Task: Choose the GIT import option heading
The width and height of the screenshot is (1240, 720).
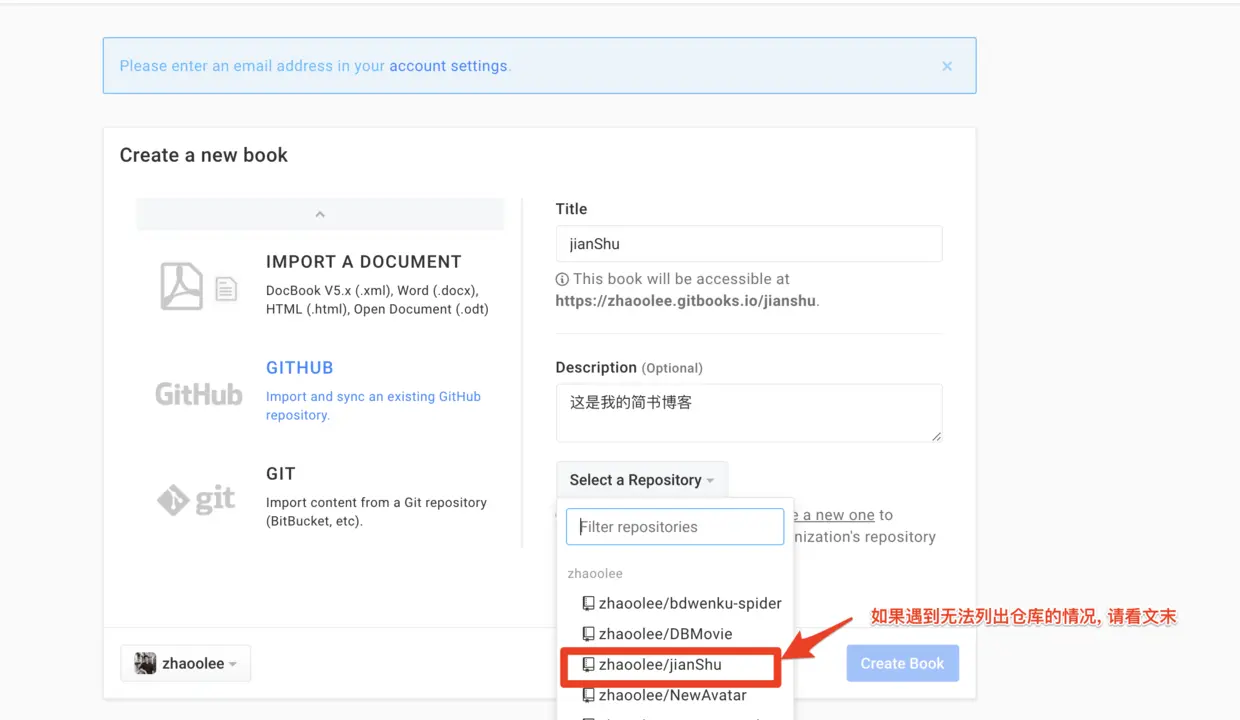Action: tap(281, 474)
